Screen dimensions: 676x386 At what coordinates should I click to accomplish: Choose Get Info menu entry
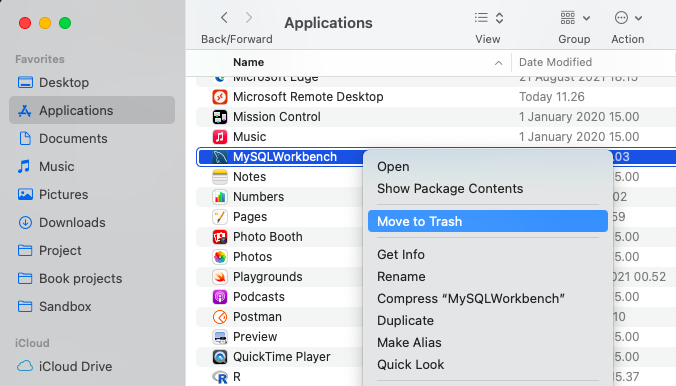(488, 254)
